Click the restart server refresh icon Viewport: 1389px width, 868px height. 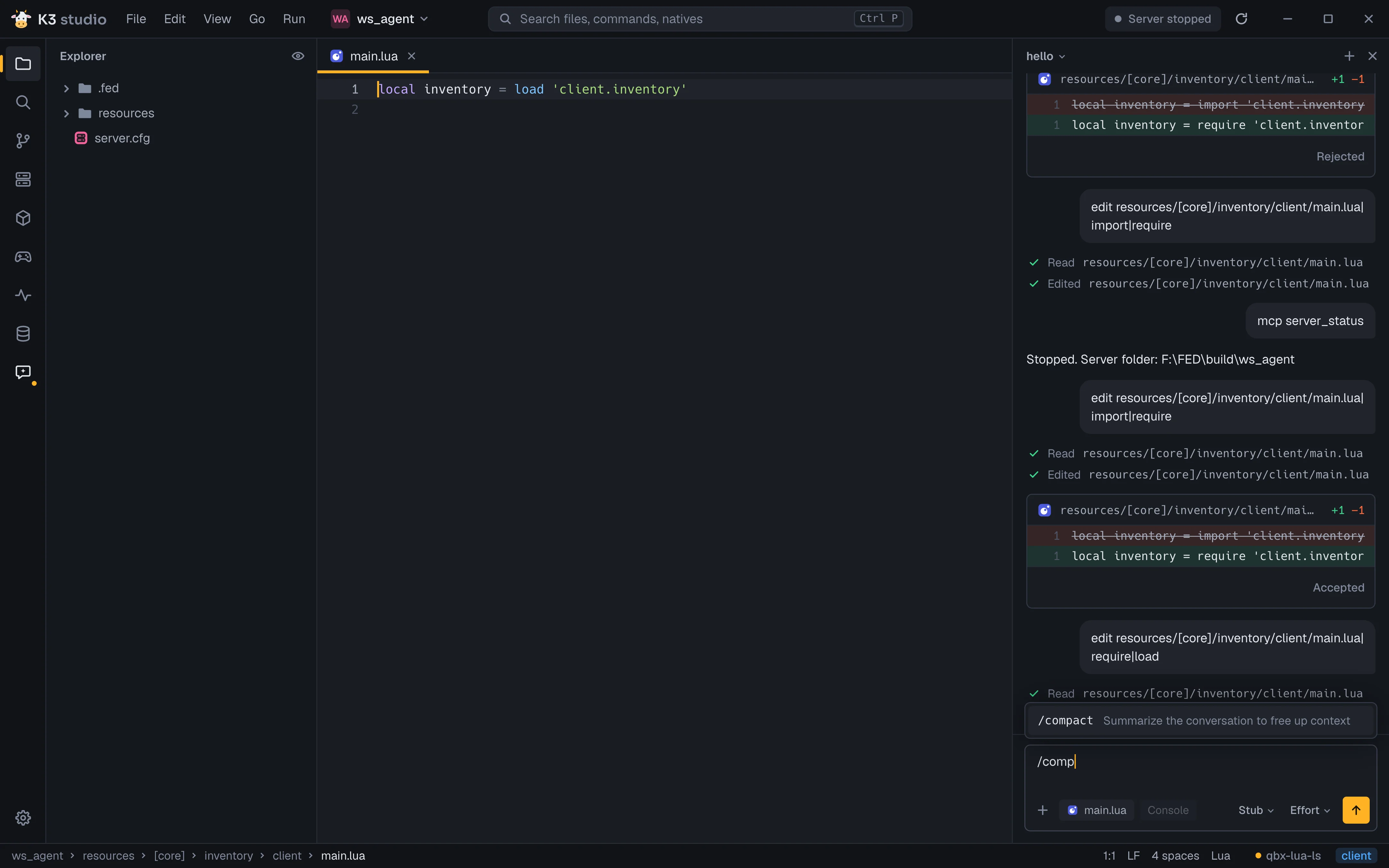click(1241, 19)
